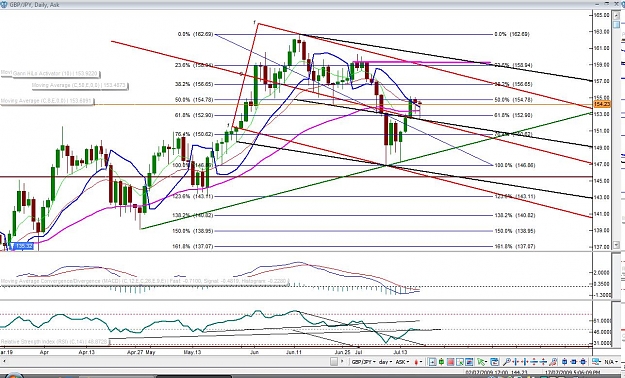Click the networked monitors icon
This screenshot has height=378, width=625.
(596, 362)
